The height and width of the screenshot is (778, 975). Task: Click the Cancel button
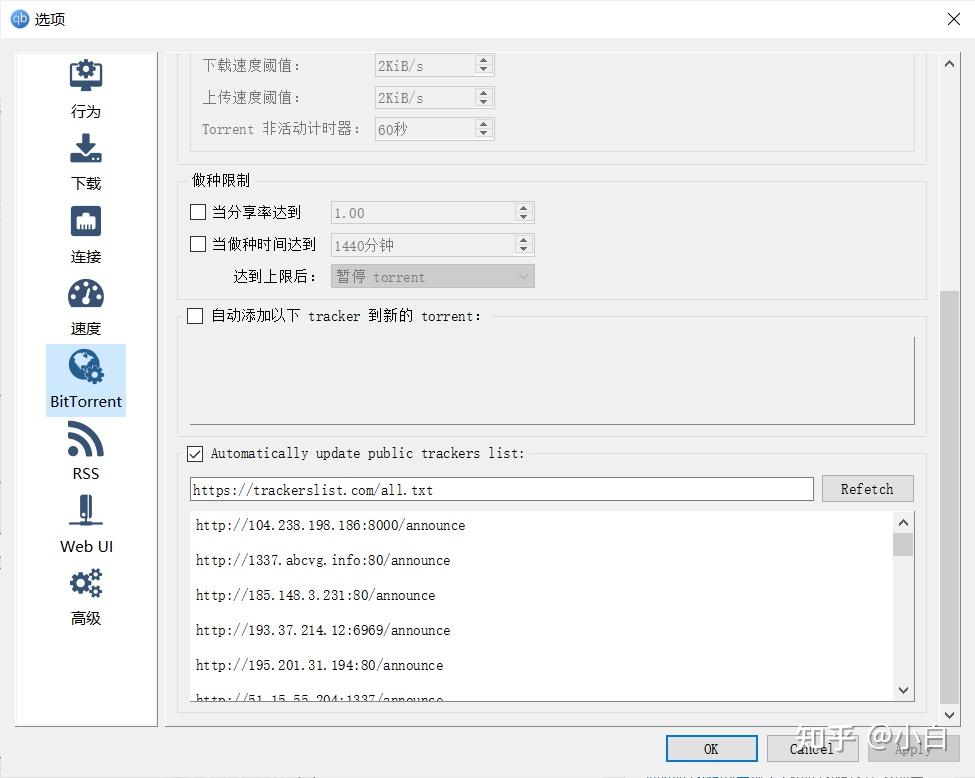pyautogui.click(x=812, y=748)
